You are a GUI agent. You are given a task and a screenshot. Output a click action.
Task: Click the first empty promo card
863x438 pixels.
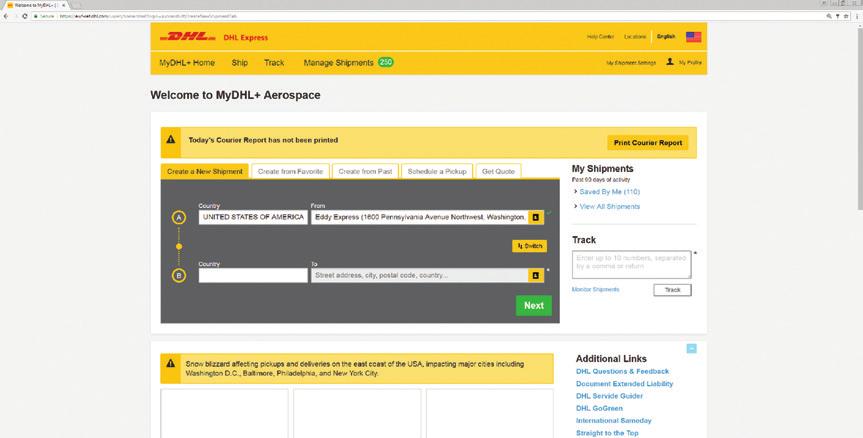(224, 414)
